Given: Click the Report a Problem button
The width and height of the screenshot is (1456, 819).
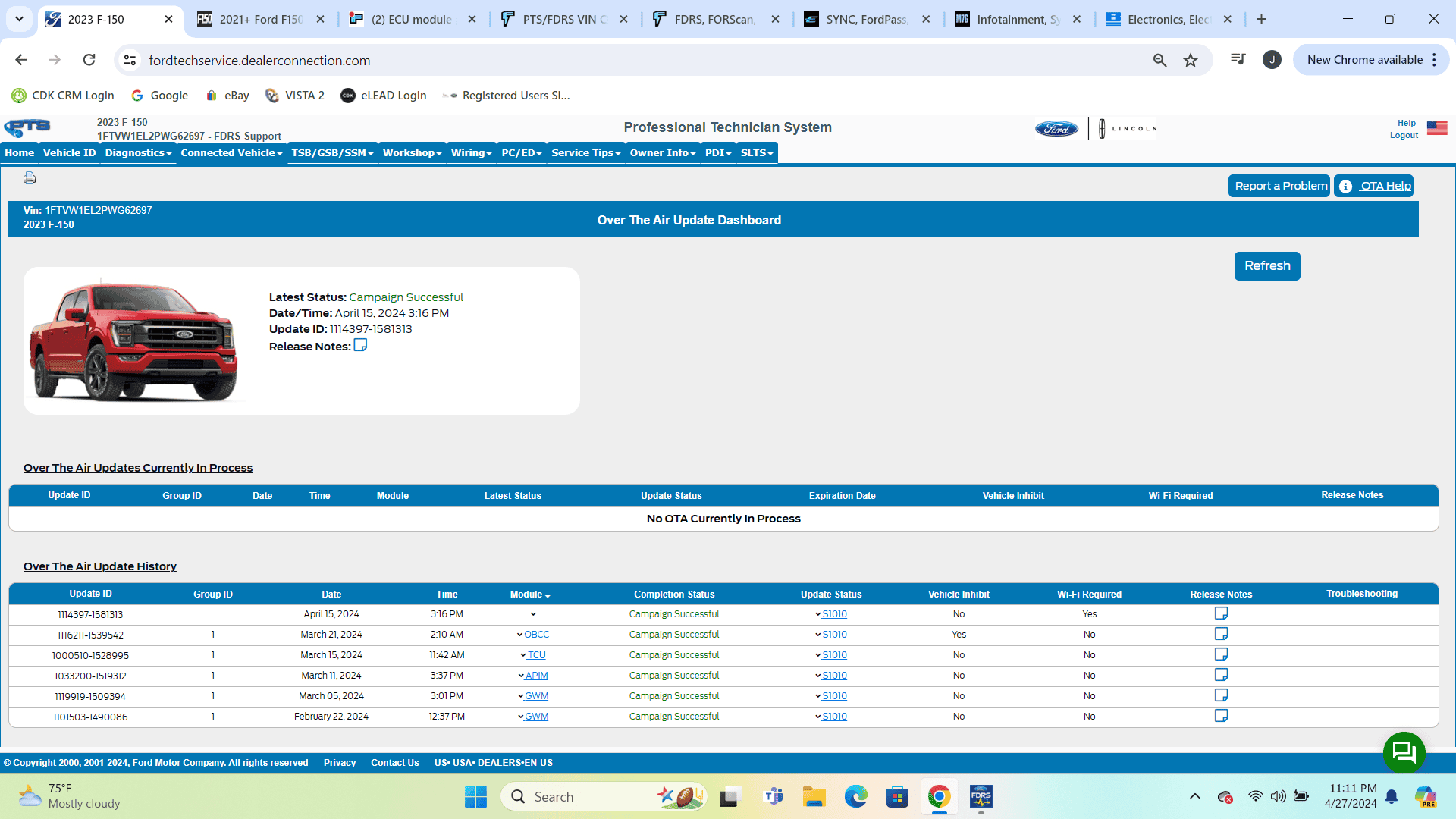Looking at the screenshot, I should point(1280,186).
